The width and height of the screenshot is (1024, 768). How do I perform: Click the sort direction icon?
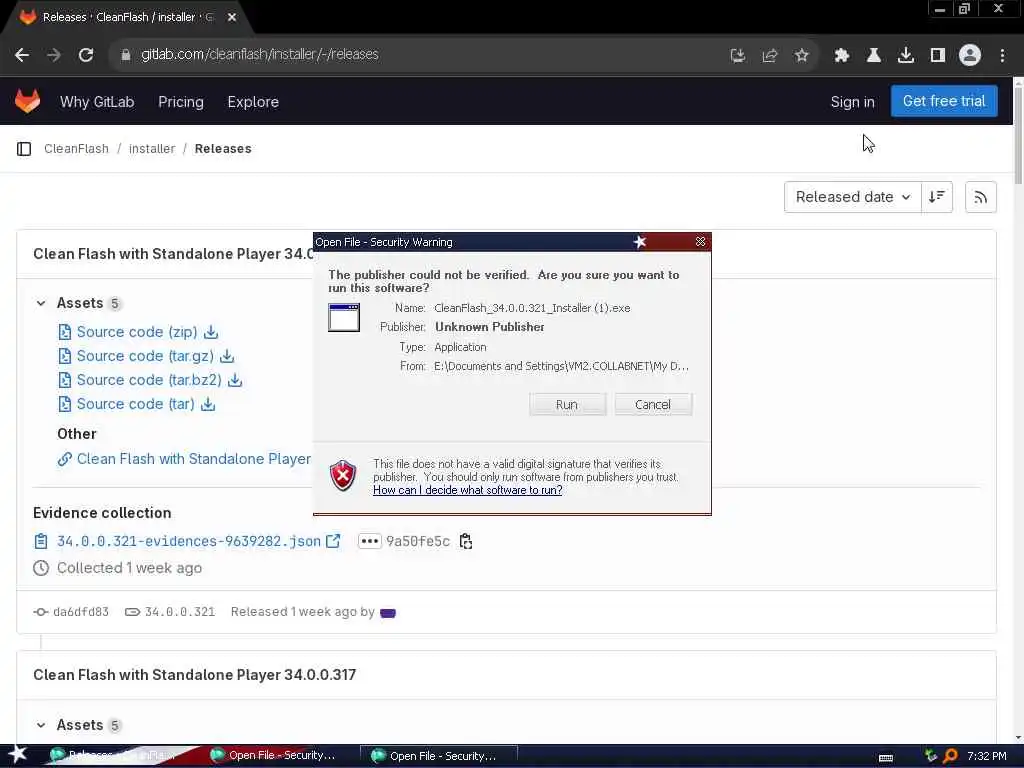coord(936,197)
